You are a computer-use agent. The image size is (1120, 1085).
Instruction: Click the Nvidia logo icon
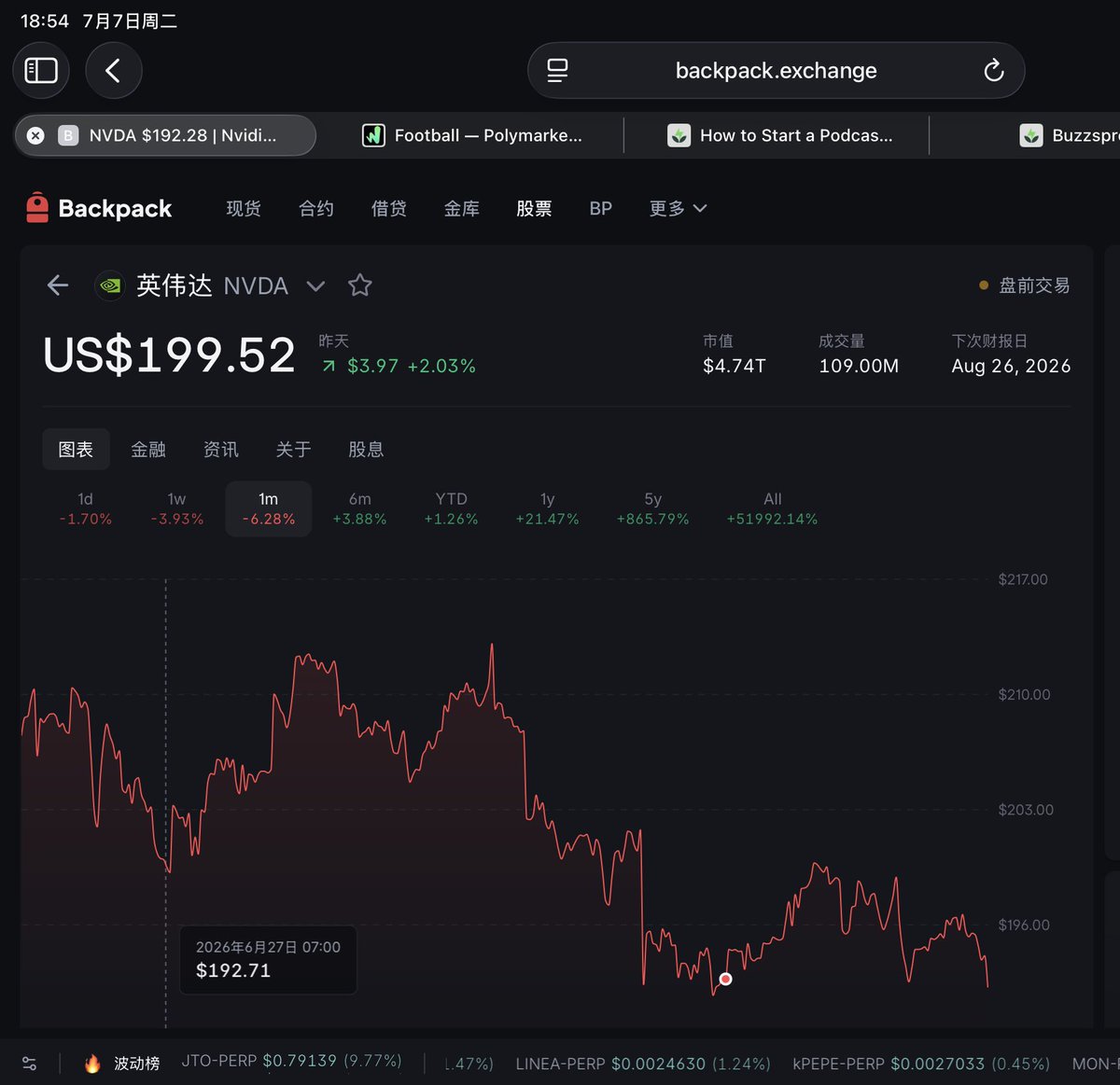pos(110,285)
